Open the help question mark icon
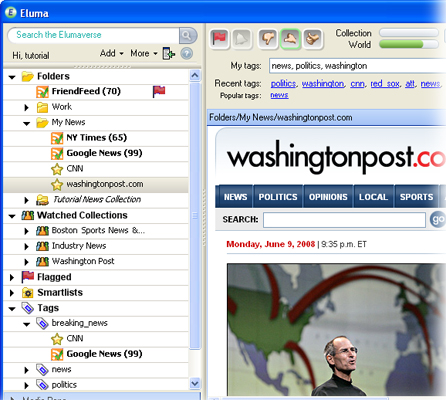 (x=187, y=54)
